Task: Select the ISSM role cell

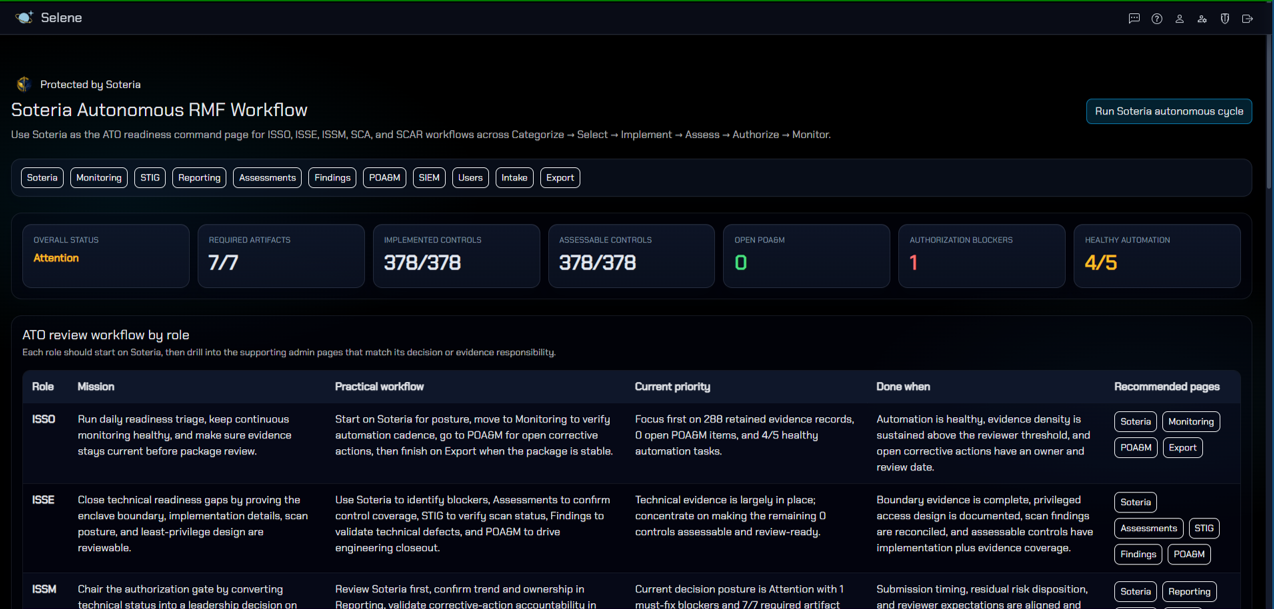Action: pyautogui.click(x=44, y=590)
